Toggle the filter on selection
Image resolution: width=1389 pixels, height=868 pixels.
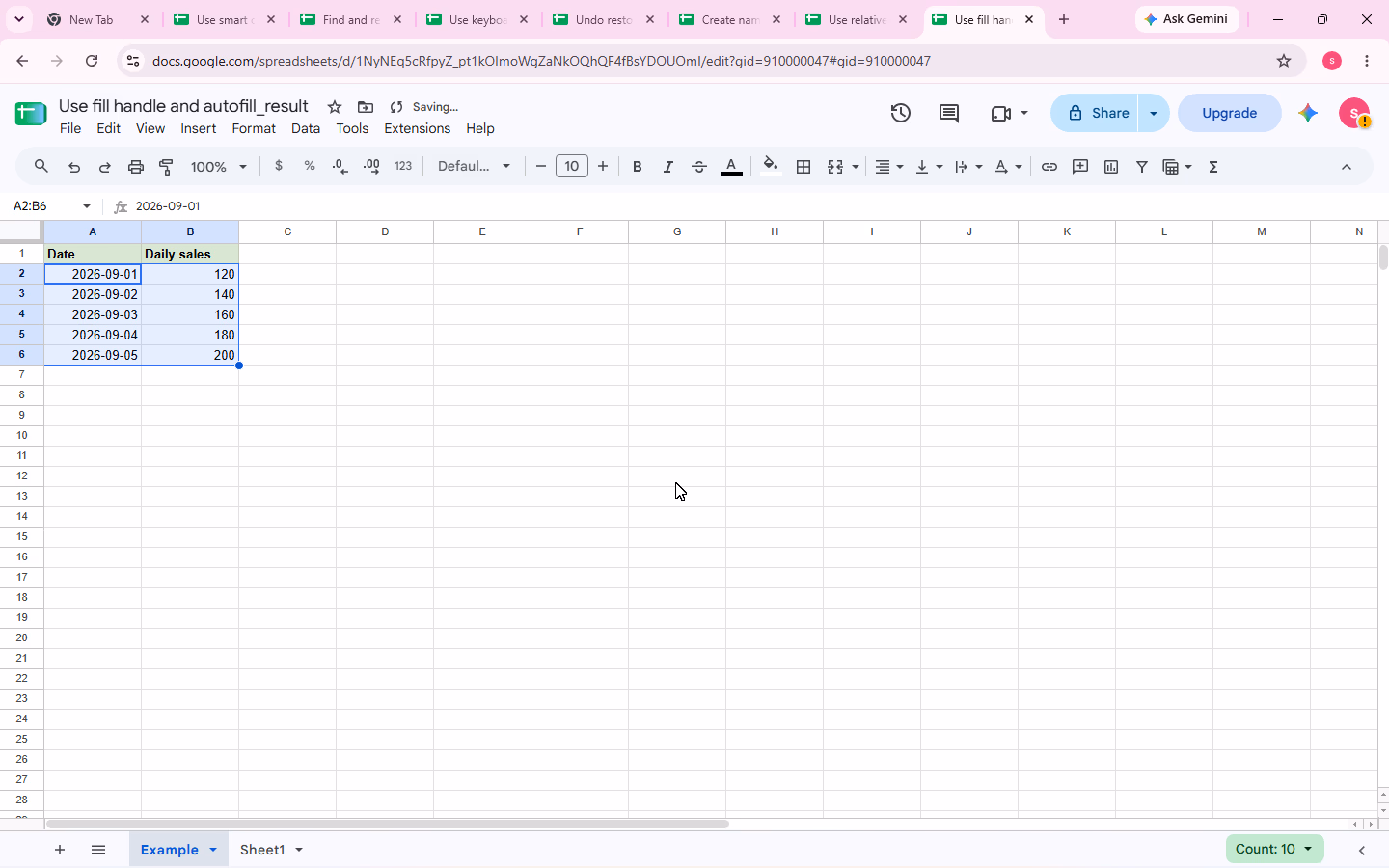pyautogui.click(x=1142, y=167)
